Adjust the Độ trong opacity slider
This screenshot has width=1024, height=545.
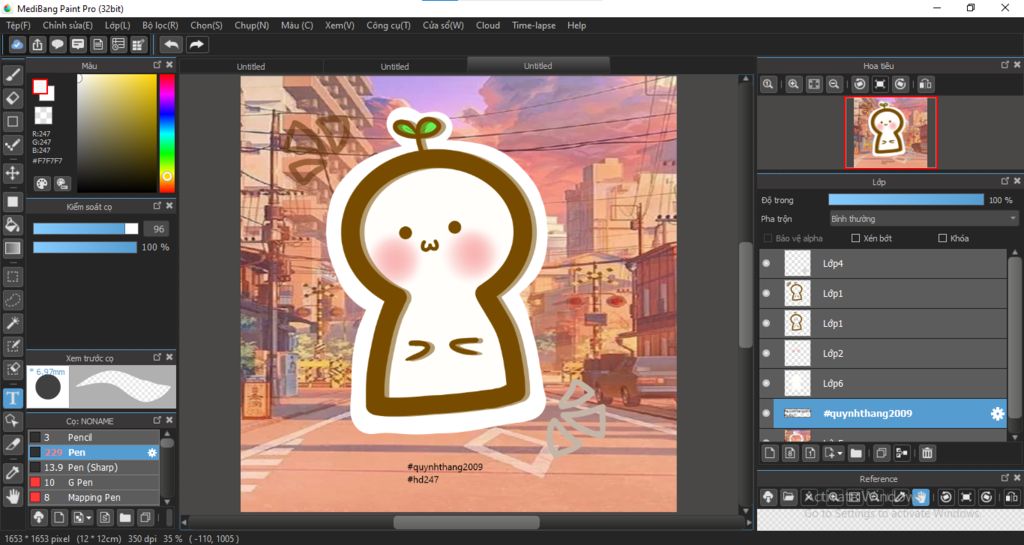(906, 200)
